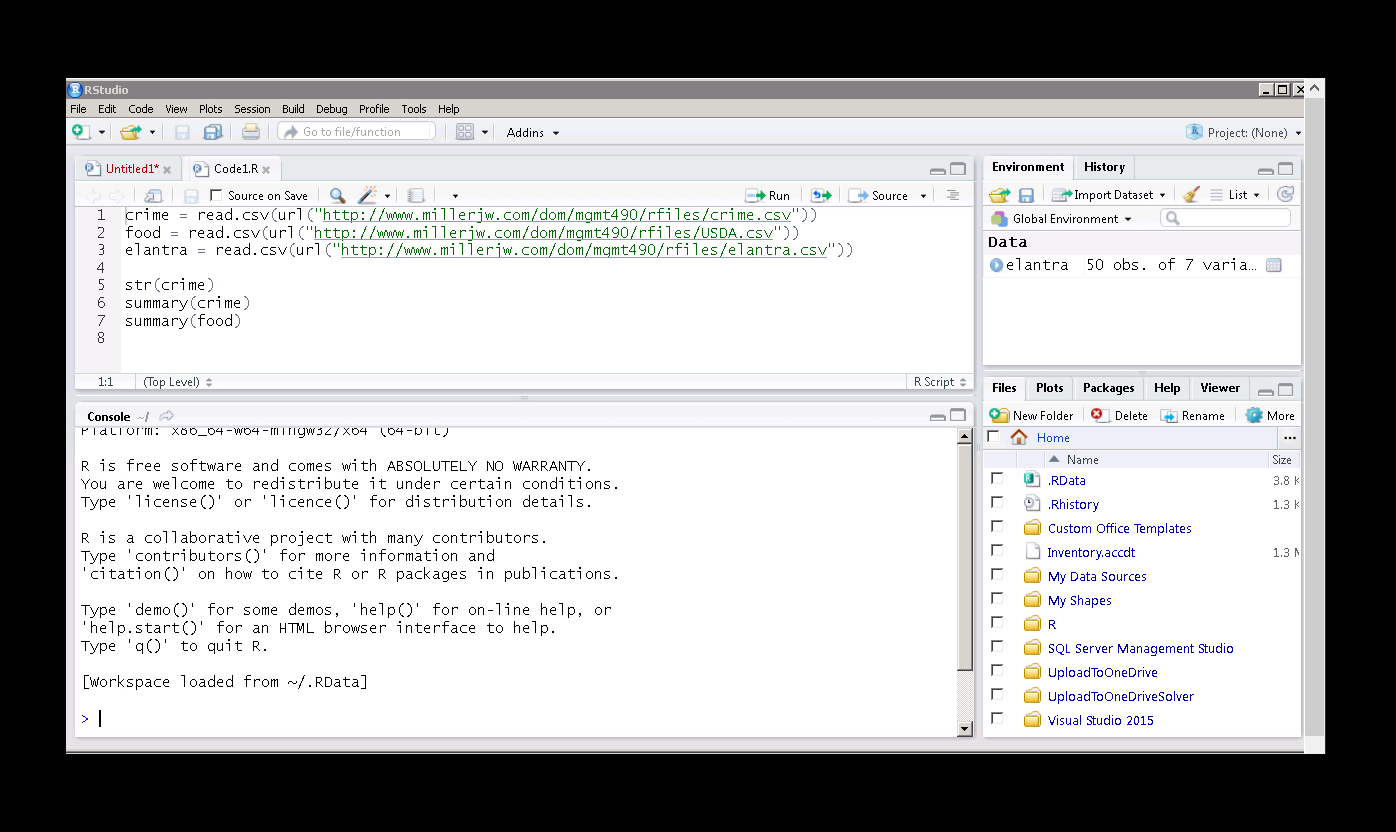This screenshot has width=1396, height=832.
Task: Check the box next to .RData file
Action: pyautogui.click(x=997, y=479)
